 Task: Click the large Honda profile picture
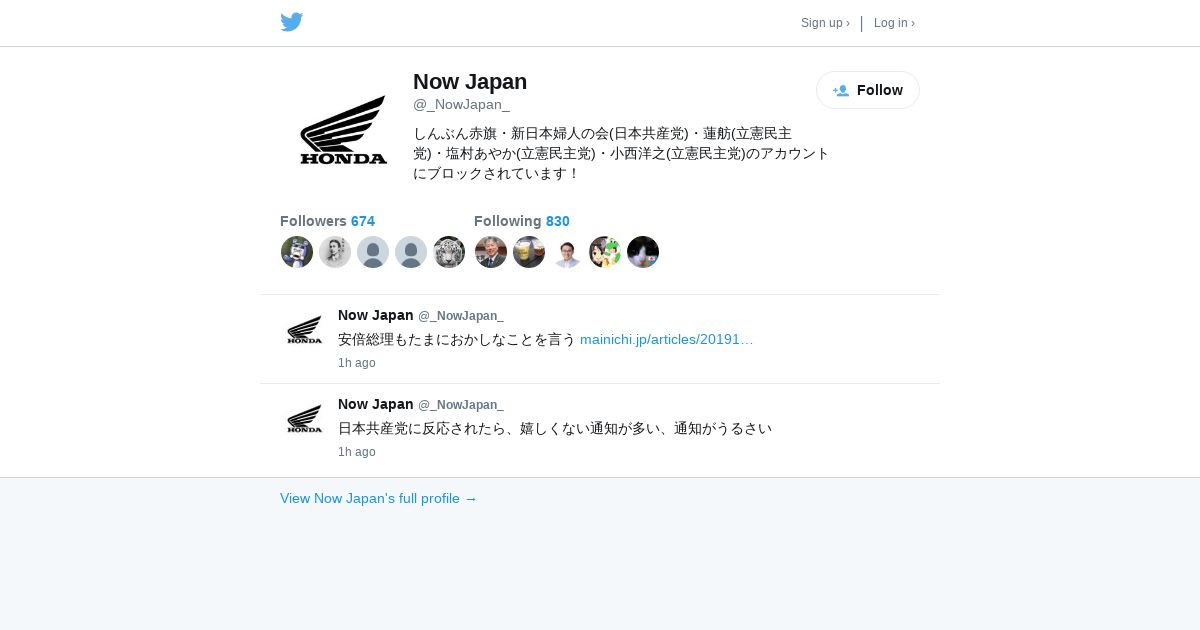click(x=343, y=129)
